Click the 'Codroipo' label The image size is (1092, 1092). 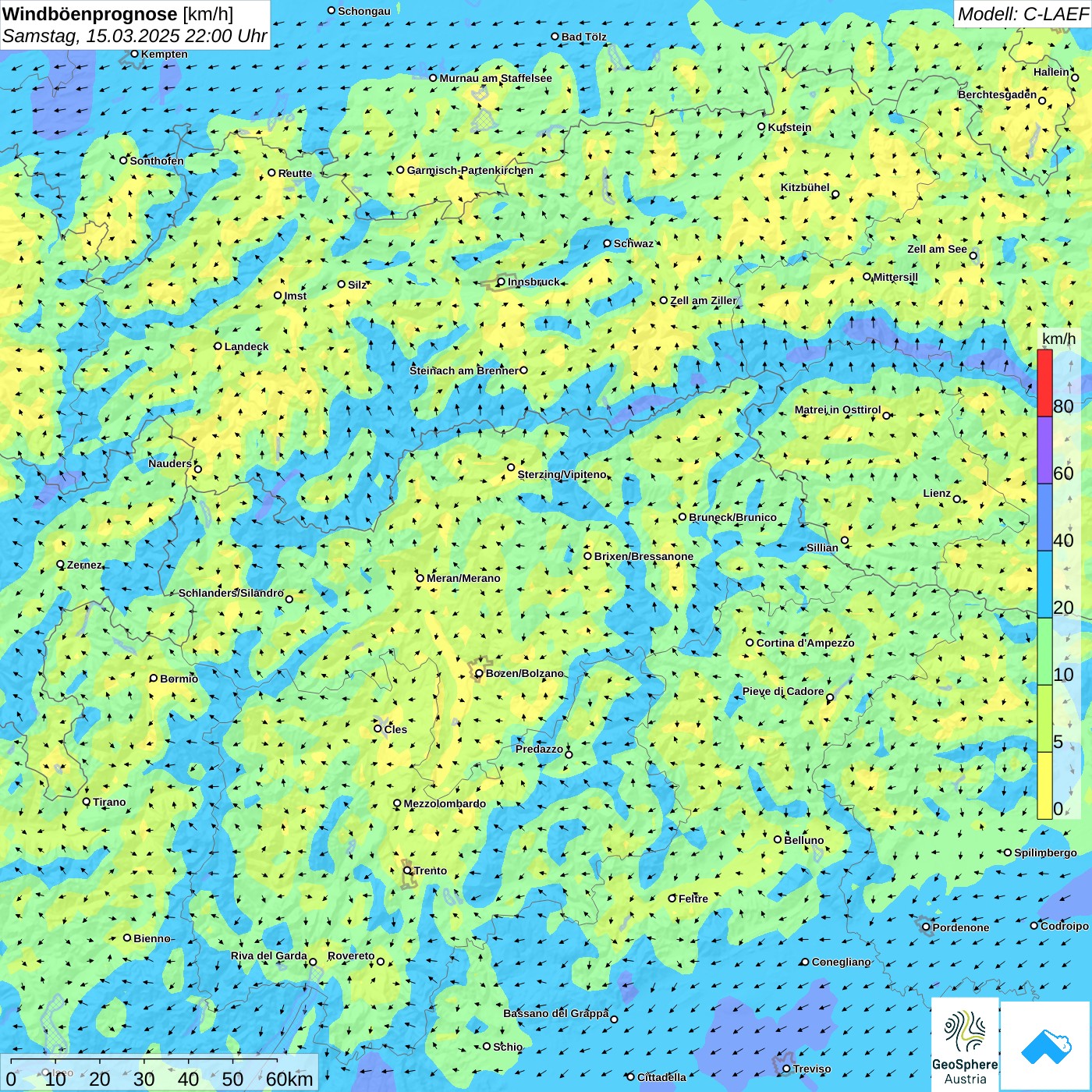pos(1065,926)
